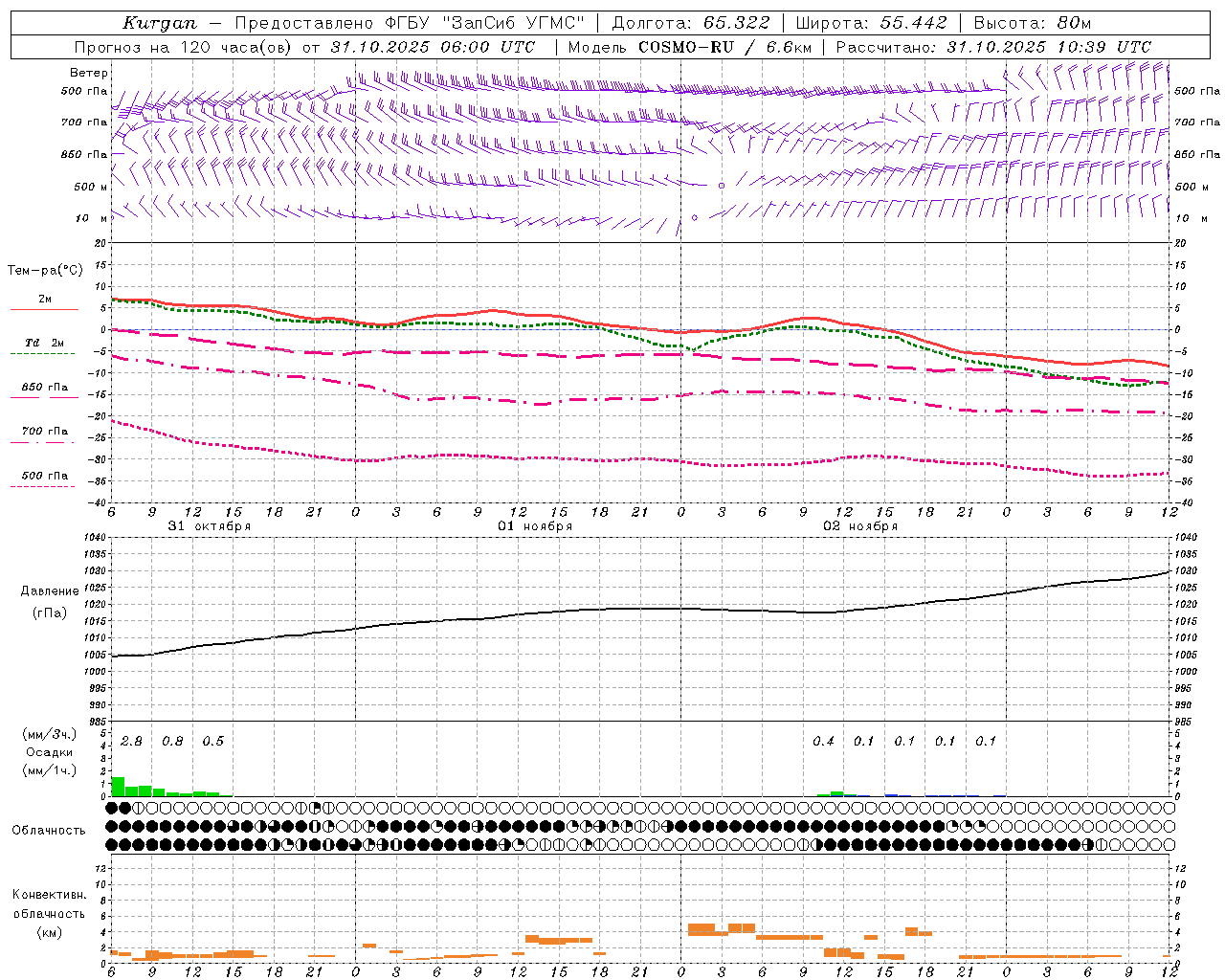Click the "Давление" pressure panel label
The width and height of the screenshot is (1225, 980).
pyautogui.click(x=50, y=591)
